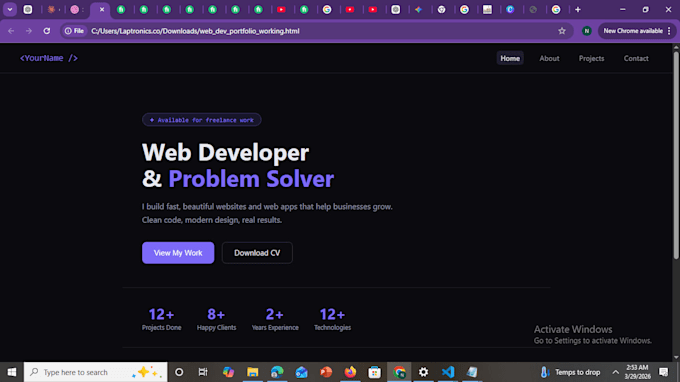Select Chrome icon on taskbar
This screenshot has height=382, width=680.
click(x=399, y=372)
